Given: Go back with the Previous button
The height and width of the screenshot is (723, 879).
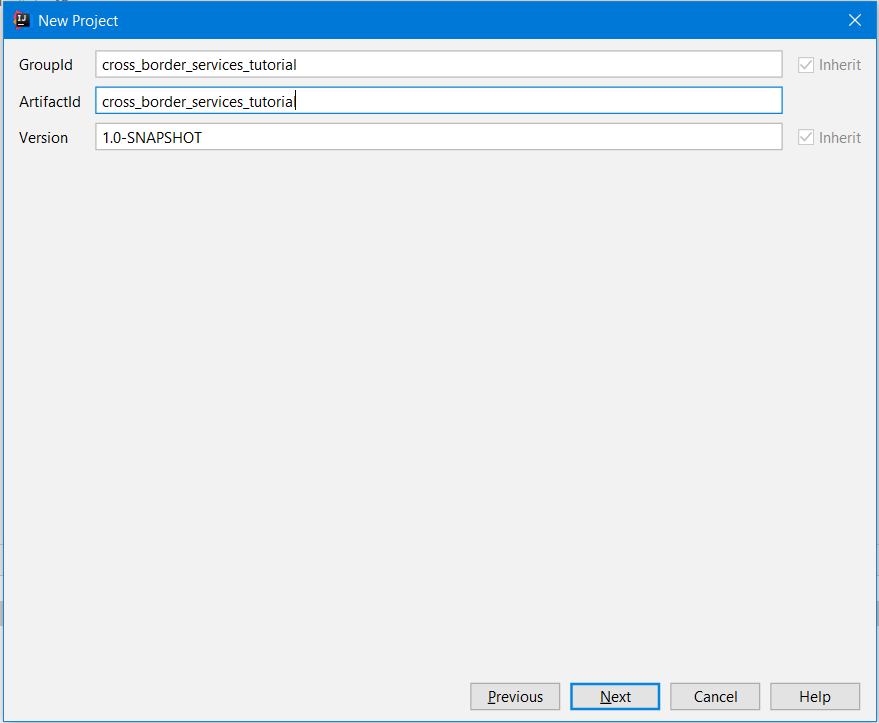Looking at the screenshot, I should pos(515,697).
